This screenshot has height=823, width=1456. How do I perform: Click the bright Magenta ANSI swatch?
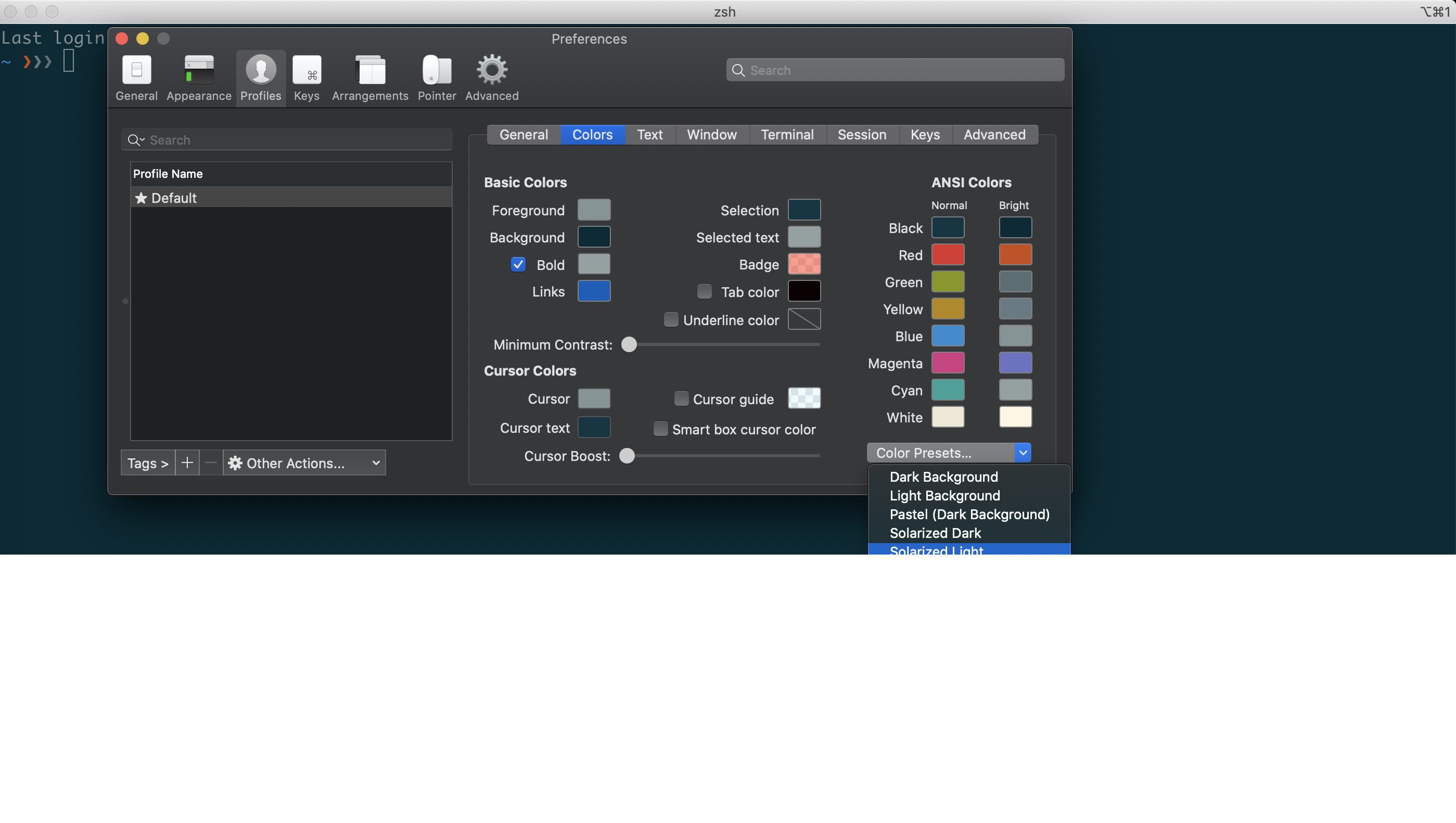1015,363
